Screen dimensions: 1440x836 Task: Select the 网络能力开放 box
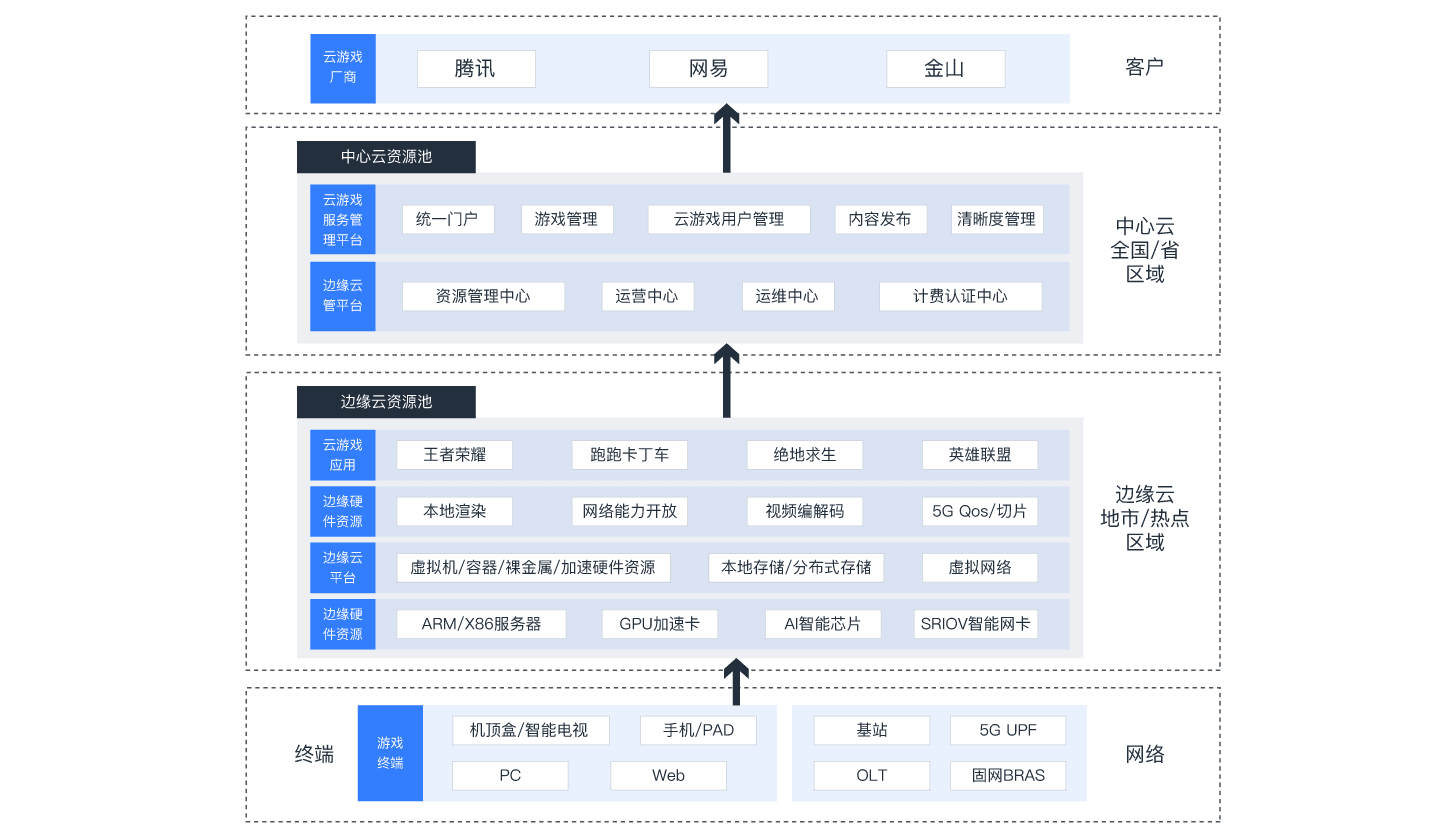630,511
